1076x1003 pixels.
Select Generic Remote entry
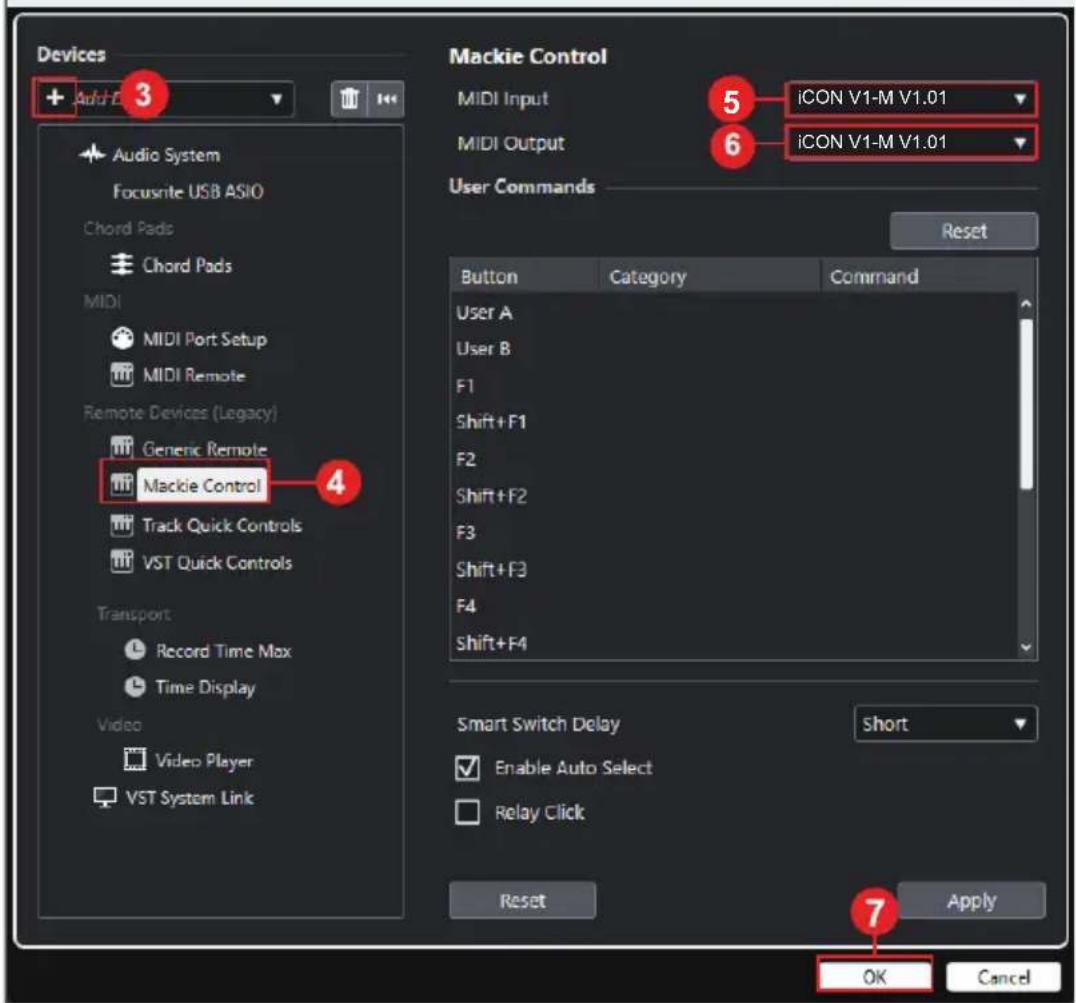204,449
